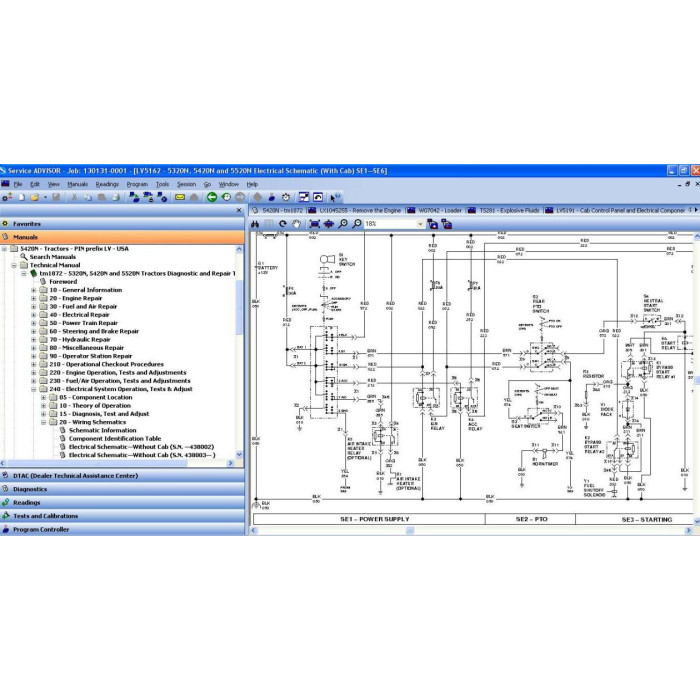Open the File menu

(x=18, y=184)
